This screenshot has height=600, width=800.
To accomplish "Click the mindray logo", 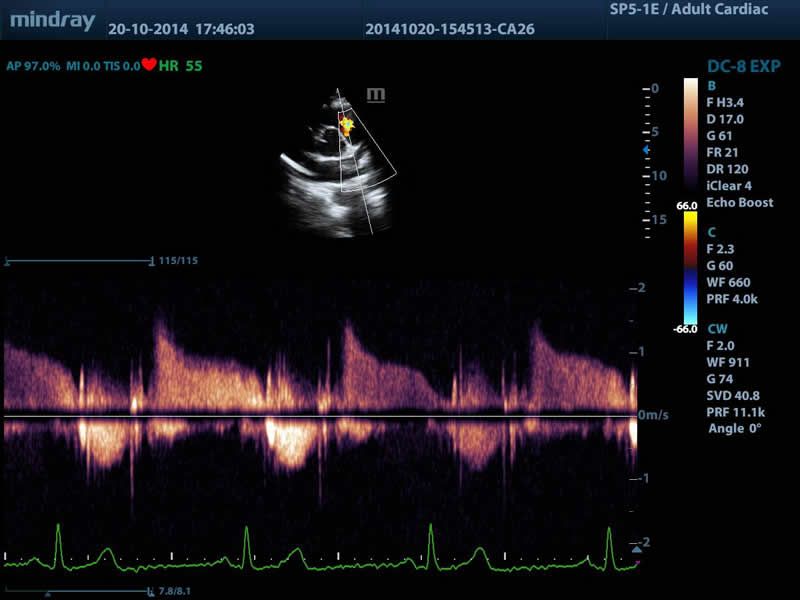I will pyautogui.click(x=53, y=21).
